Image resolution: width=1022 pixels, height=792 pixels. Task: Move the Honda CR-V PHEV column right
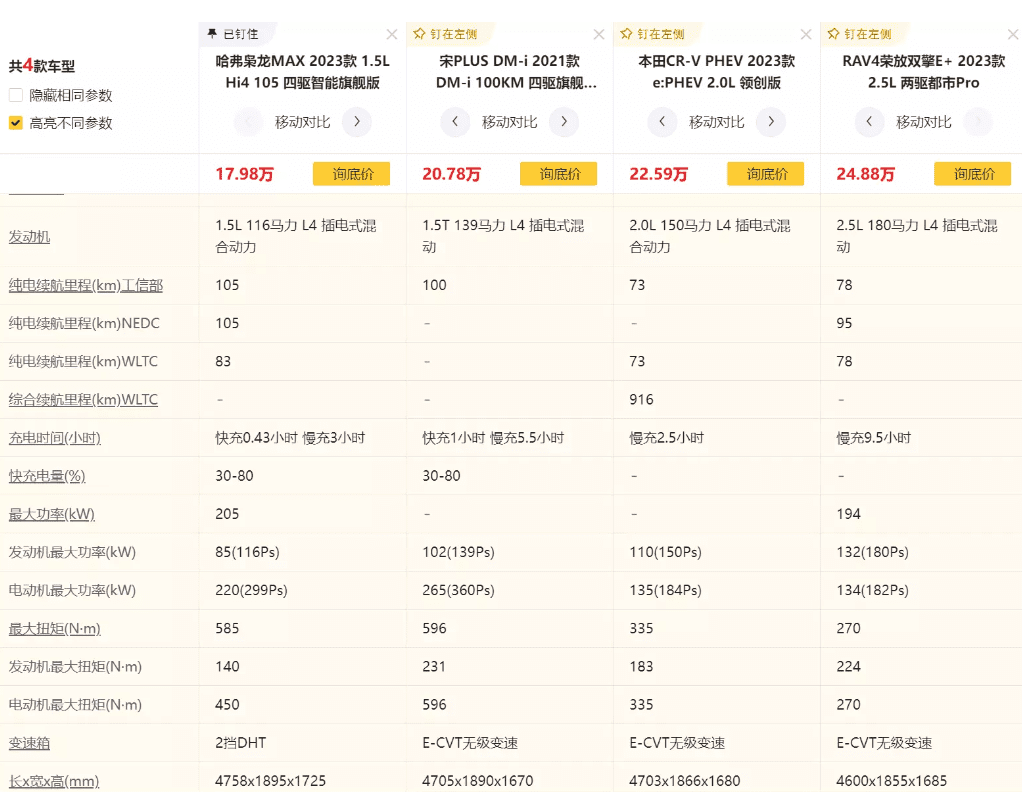tap(770, 122)
